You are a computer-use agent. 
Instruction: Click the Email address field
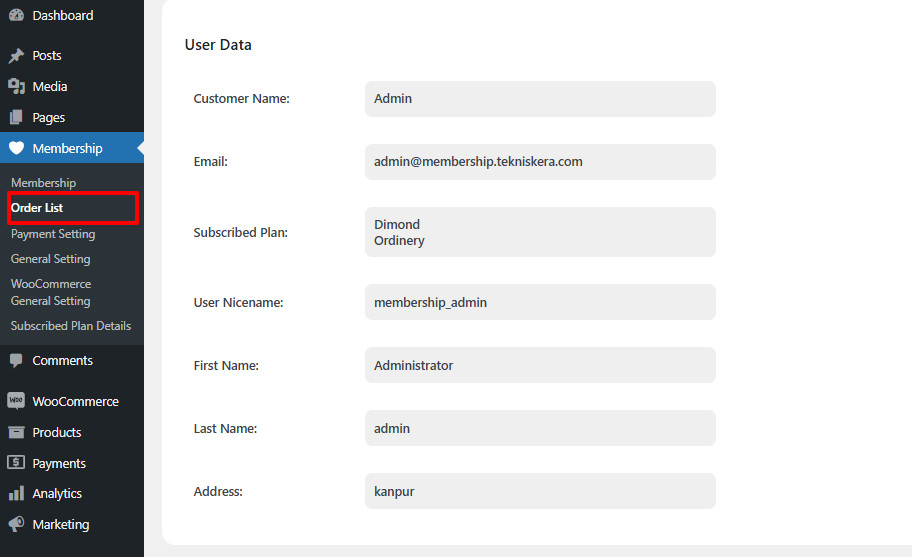coord(540,162)
